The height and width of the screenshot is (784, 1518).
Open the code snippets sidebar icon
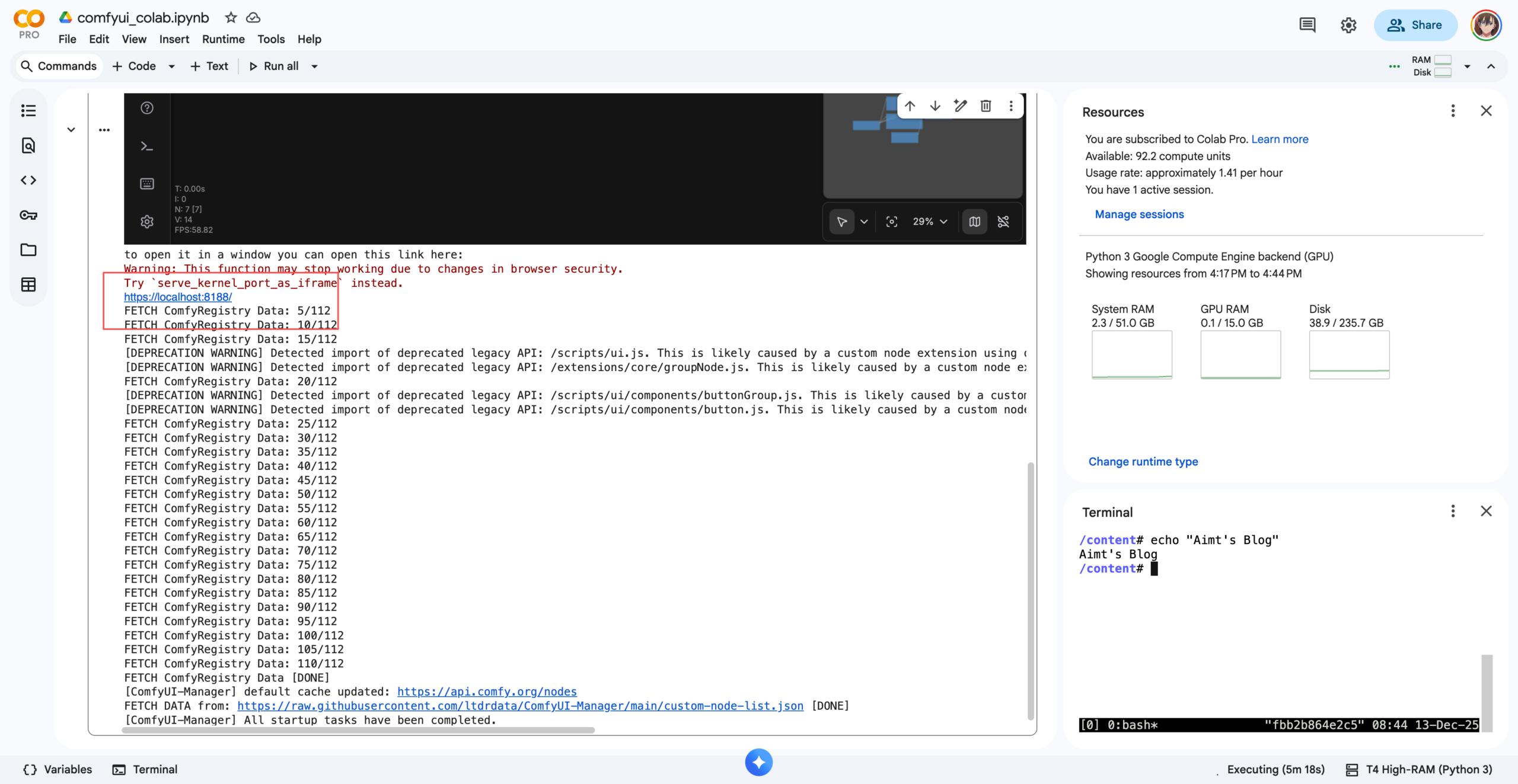28,180
